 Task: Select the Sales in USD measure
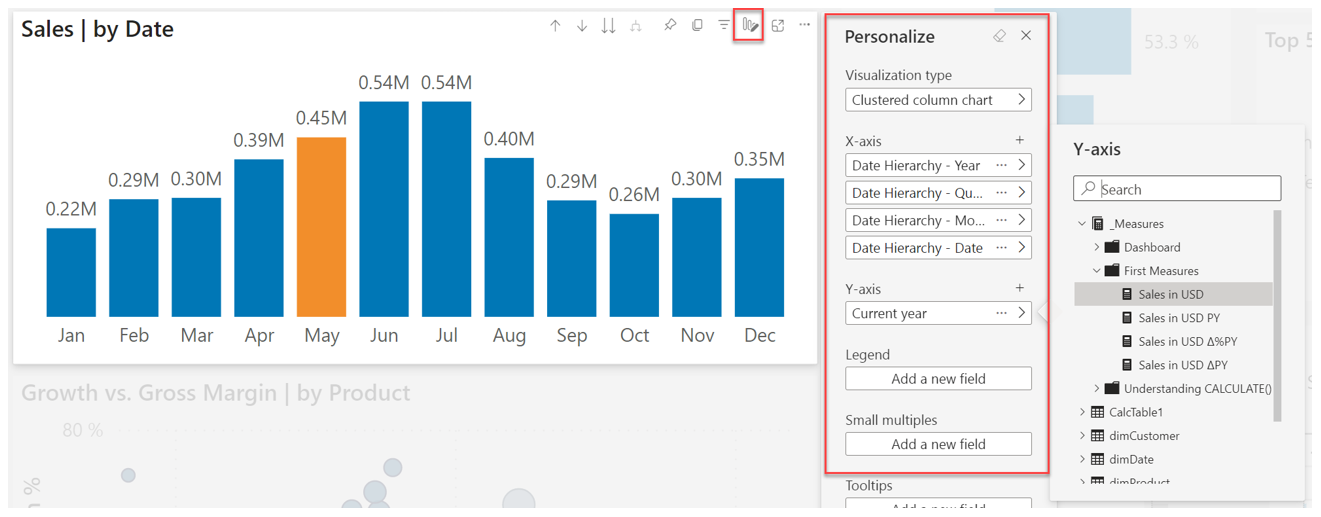(x=1173, y=294)
